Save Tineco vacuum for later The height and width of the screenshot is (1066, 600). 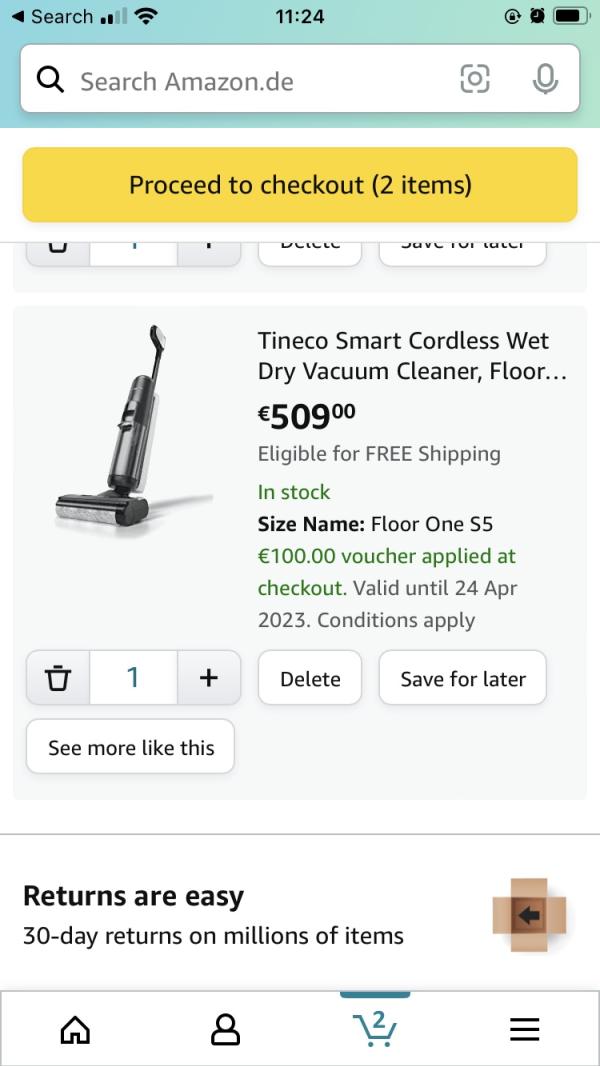(x=462, y=678)
